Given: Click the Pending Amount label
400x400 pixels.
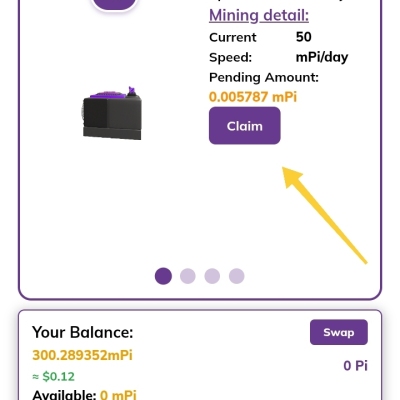Looking at the screenshot, I should [x=264, y=77].
